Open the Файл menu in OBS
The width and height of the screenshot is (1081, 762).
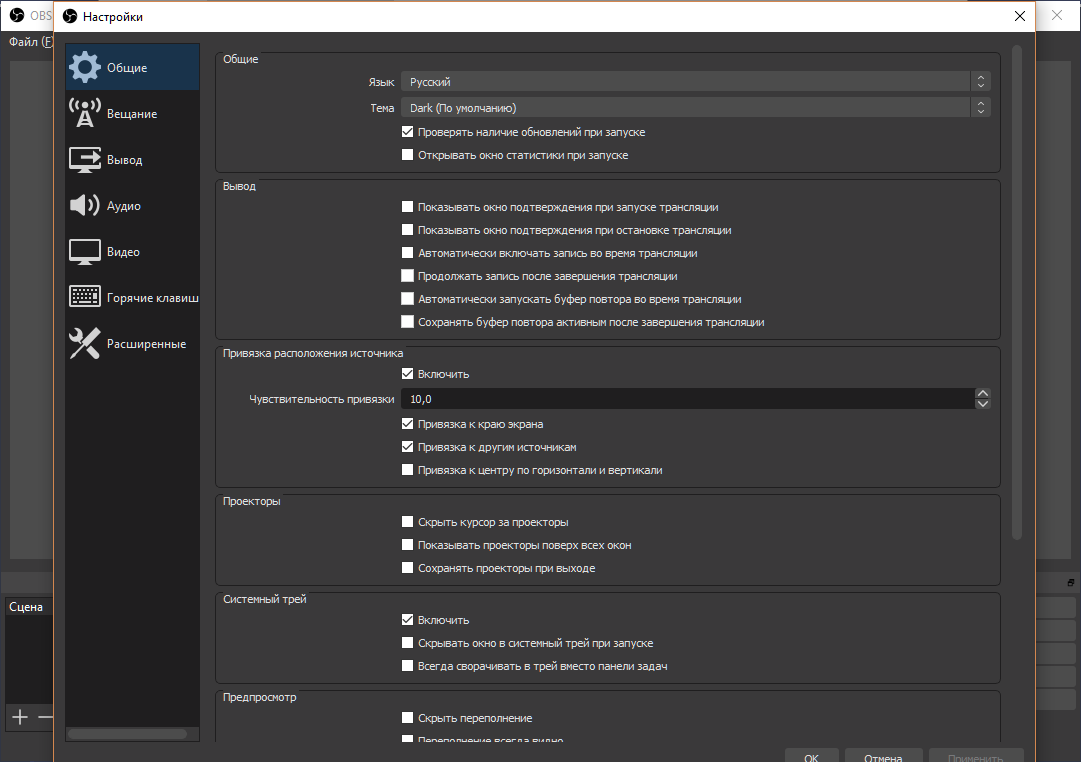click(30, 41)
